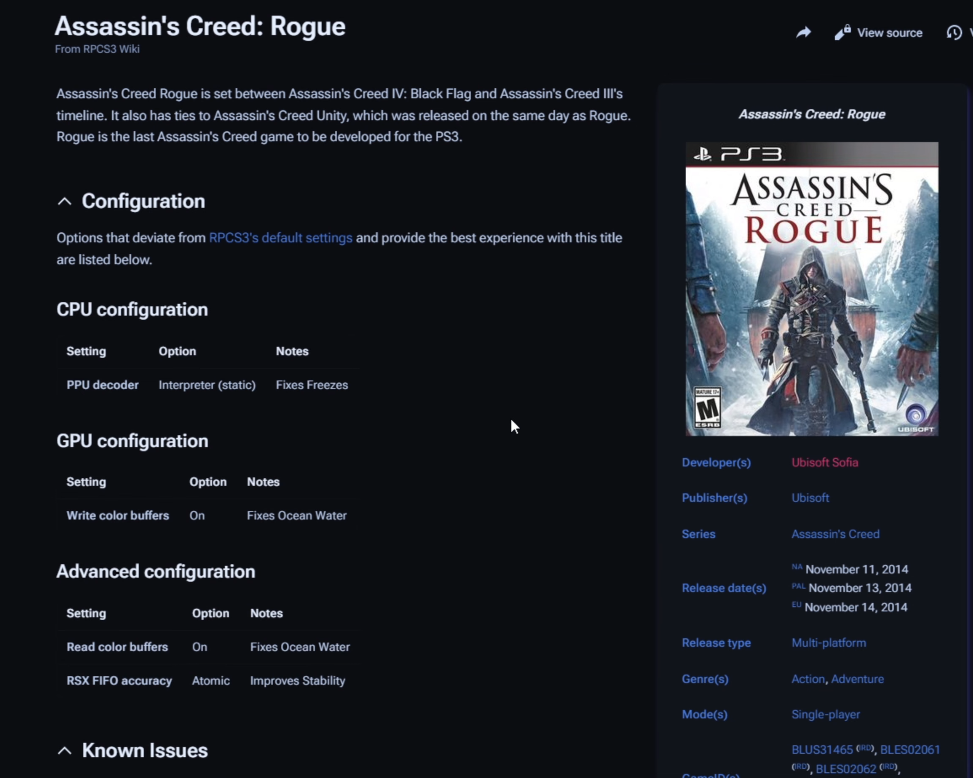Open the BLUS31465 game ID link

[x=822, y=749]
